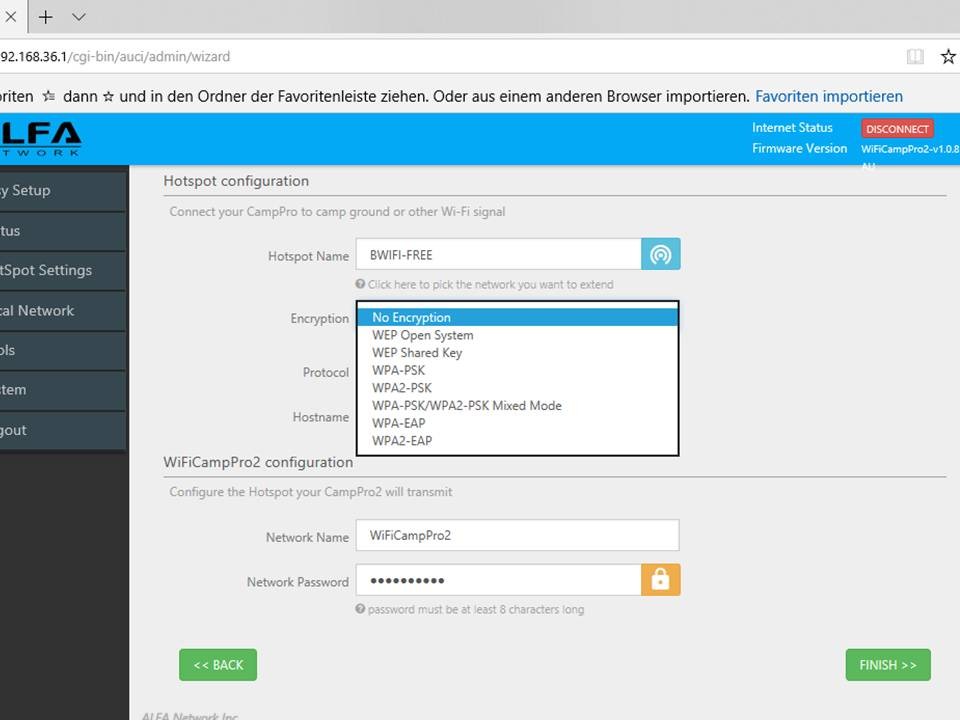This screenshot has width=960, height=720.
Task: Open Easy Setup sidebar item
Action: point(63,190)
